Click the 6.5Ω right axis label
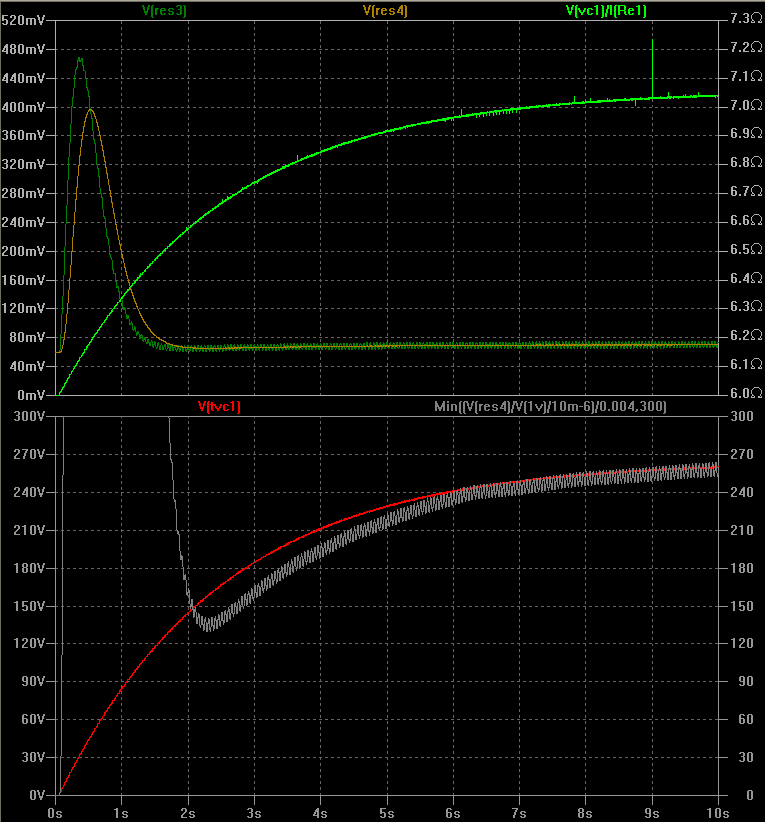765x822 pixels. pyautogui.click(x=746, y=249)
